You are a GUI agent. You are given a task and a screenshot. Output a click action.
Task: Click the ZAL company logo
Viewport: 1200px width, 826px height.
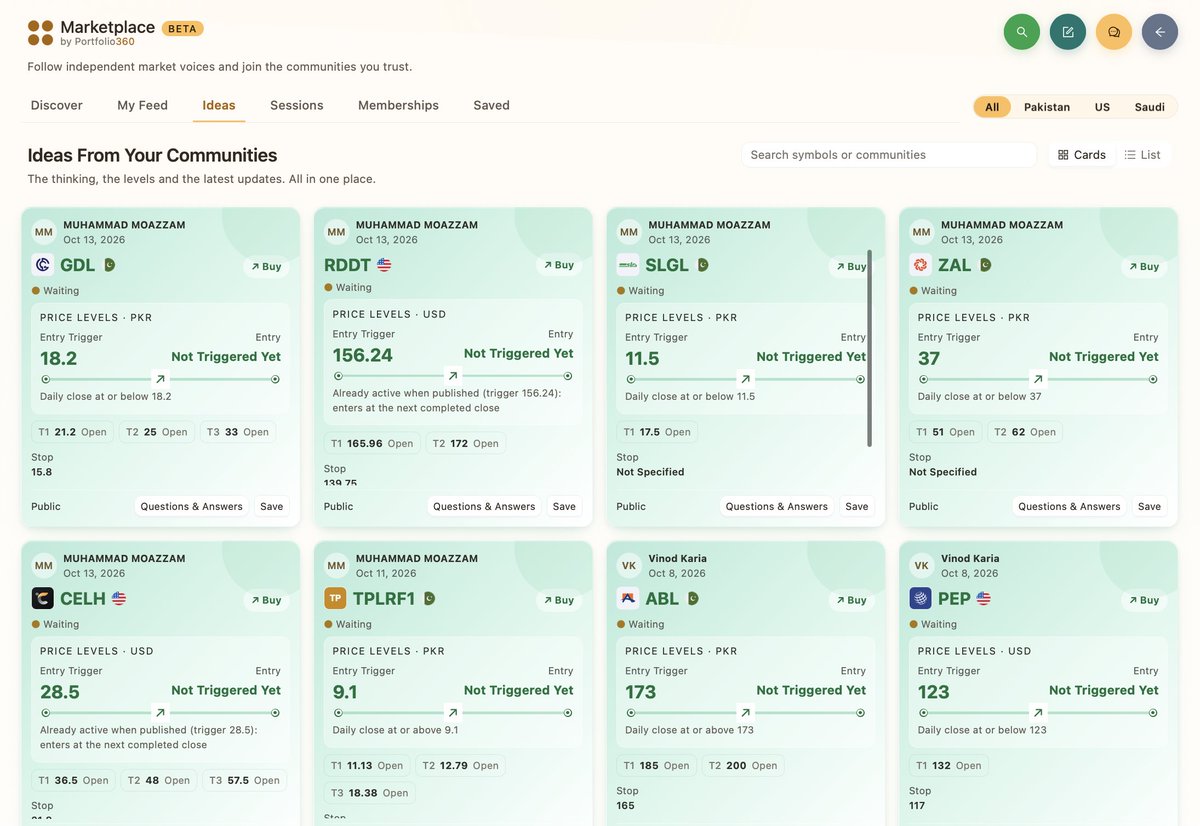[x=921, y=265]
